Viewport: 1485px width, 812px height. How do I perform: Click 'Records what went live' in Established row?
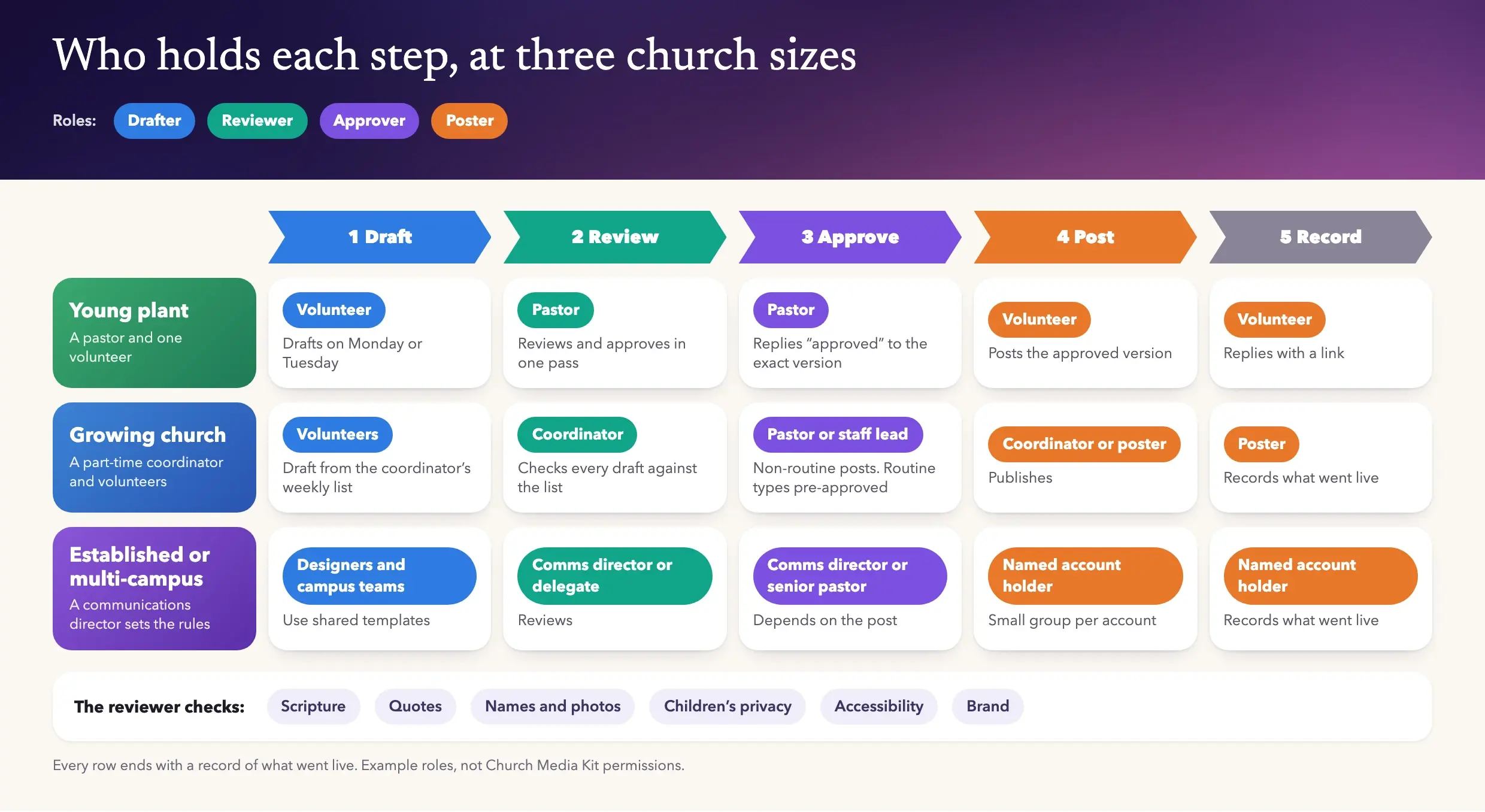1301,620
